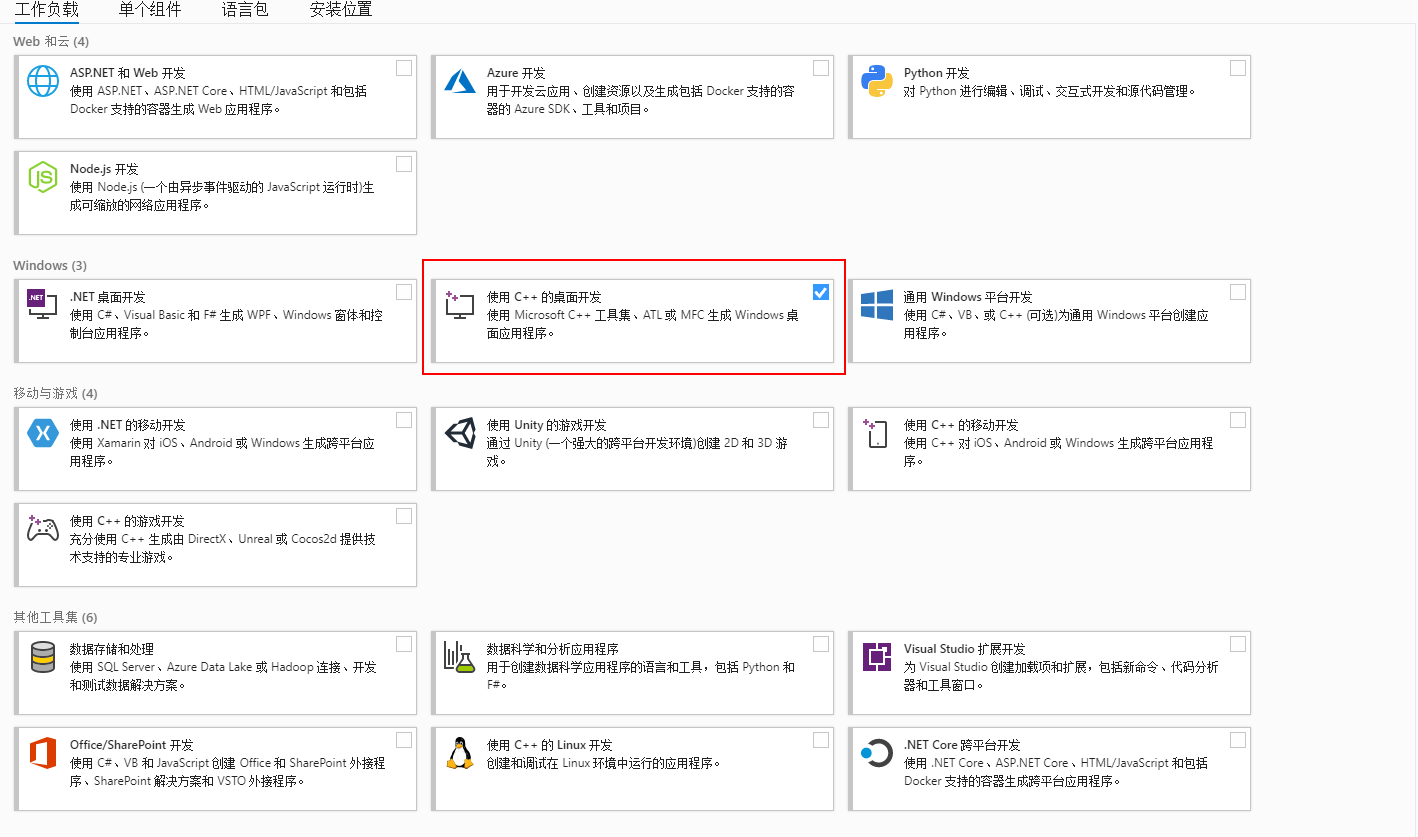Select the .NET Core 跨平台开发 title
The image size is (1418, 837).
(x=962, y=745)
